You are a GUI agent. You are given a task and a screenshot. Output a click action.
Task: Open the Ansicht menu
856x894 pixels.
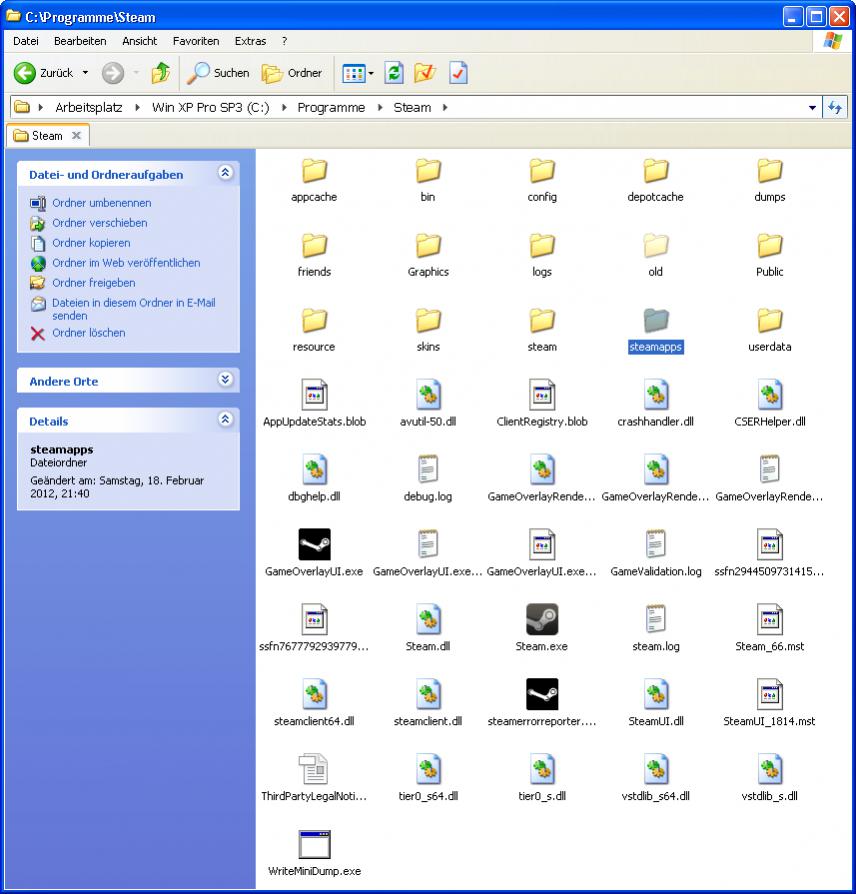[x=140, y=41]
